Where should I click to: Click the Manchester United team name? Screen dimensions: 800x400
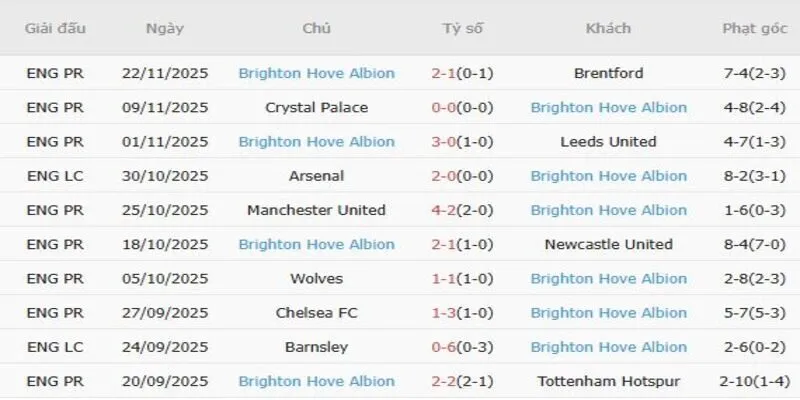click(x=316, y=210)
